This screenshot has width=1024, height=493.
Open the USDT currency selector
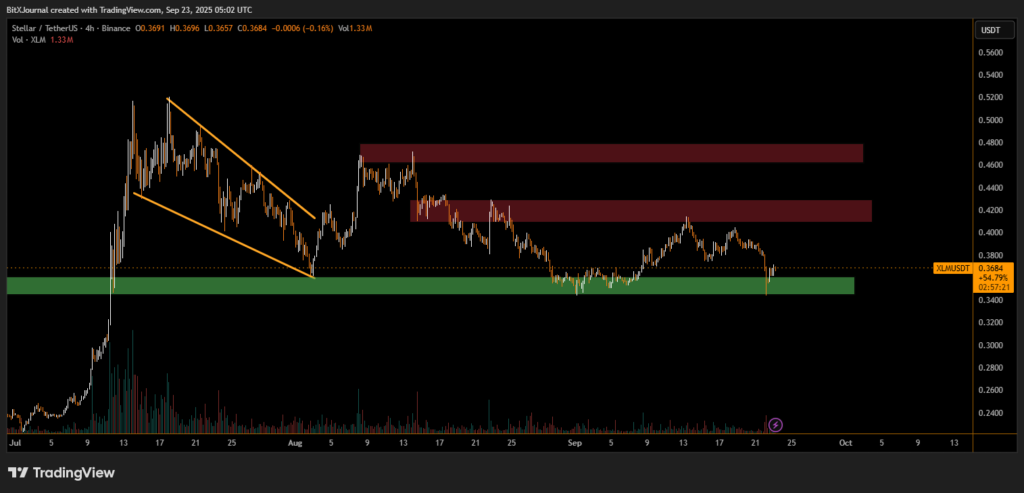(x=993, y=32)
